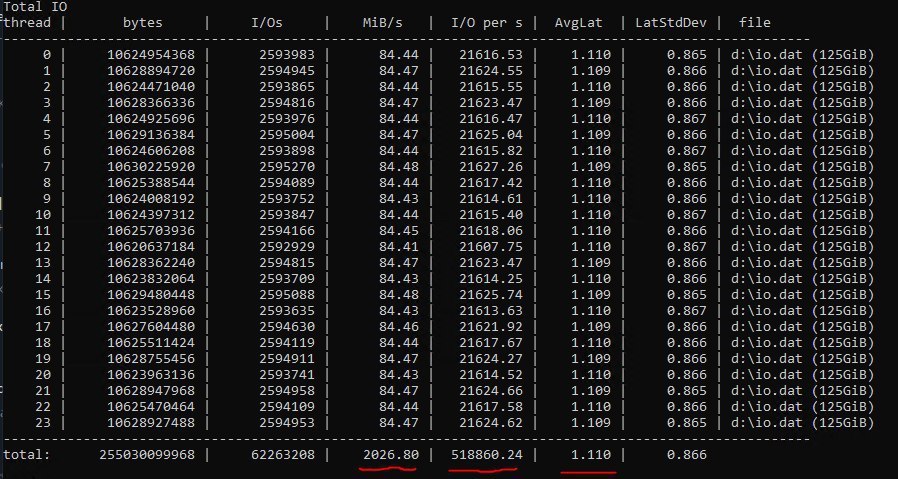Click I/O per s value 21615.55

491,87
